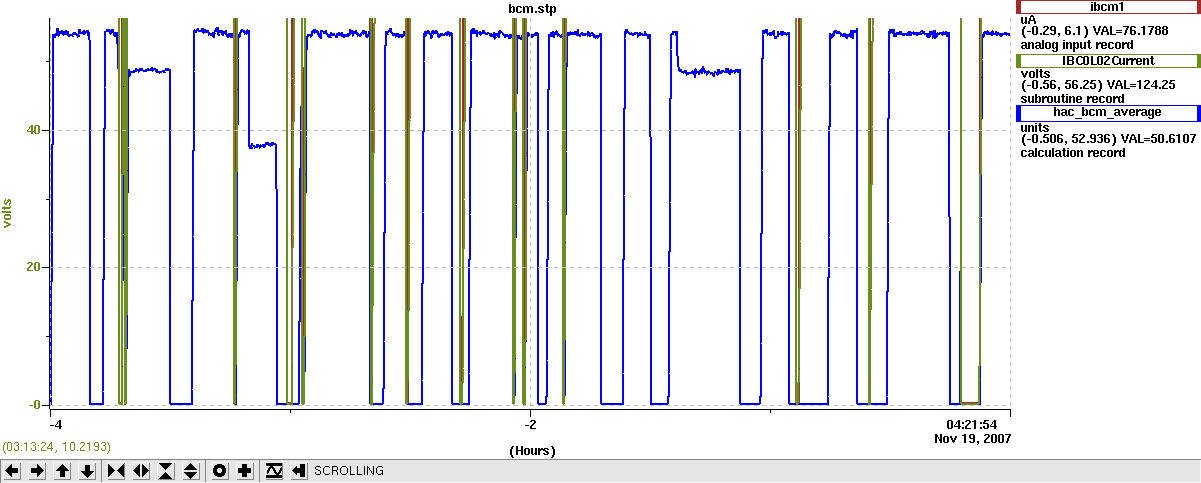Zoom out on the vertical axis
Screen dimensions: 1201x483
[190, 470]
